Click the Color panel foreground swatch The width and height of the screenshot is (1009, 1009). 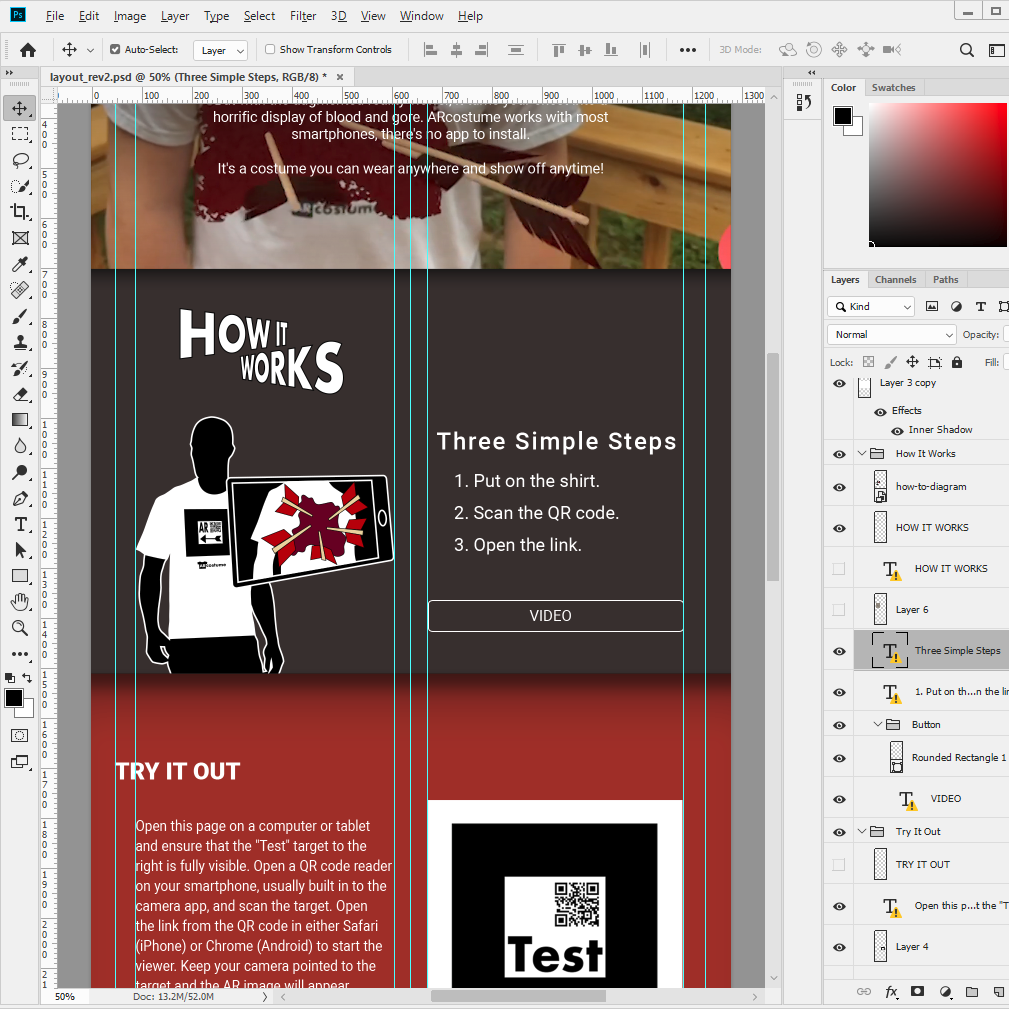(x=843, y=116)
